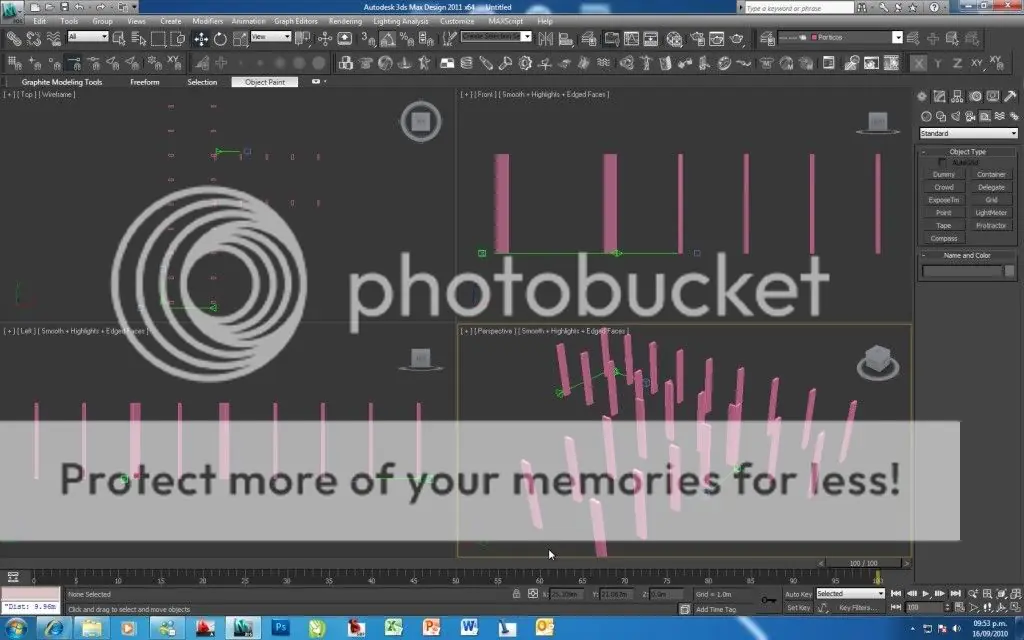Open the Key Filters dialog
The image size is (1024, 640).
click(858, 608)
